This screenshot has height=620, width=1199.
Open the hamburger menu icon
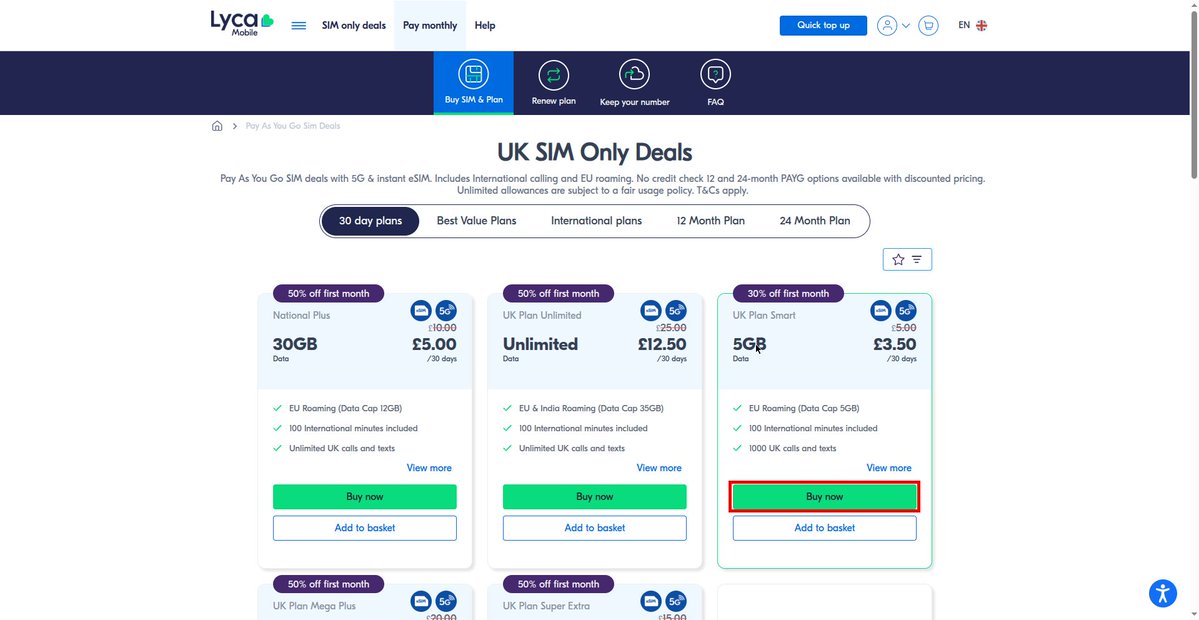pyautogui.click(x=299, y=25)
